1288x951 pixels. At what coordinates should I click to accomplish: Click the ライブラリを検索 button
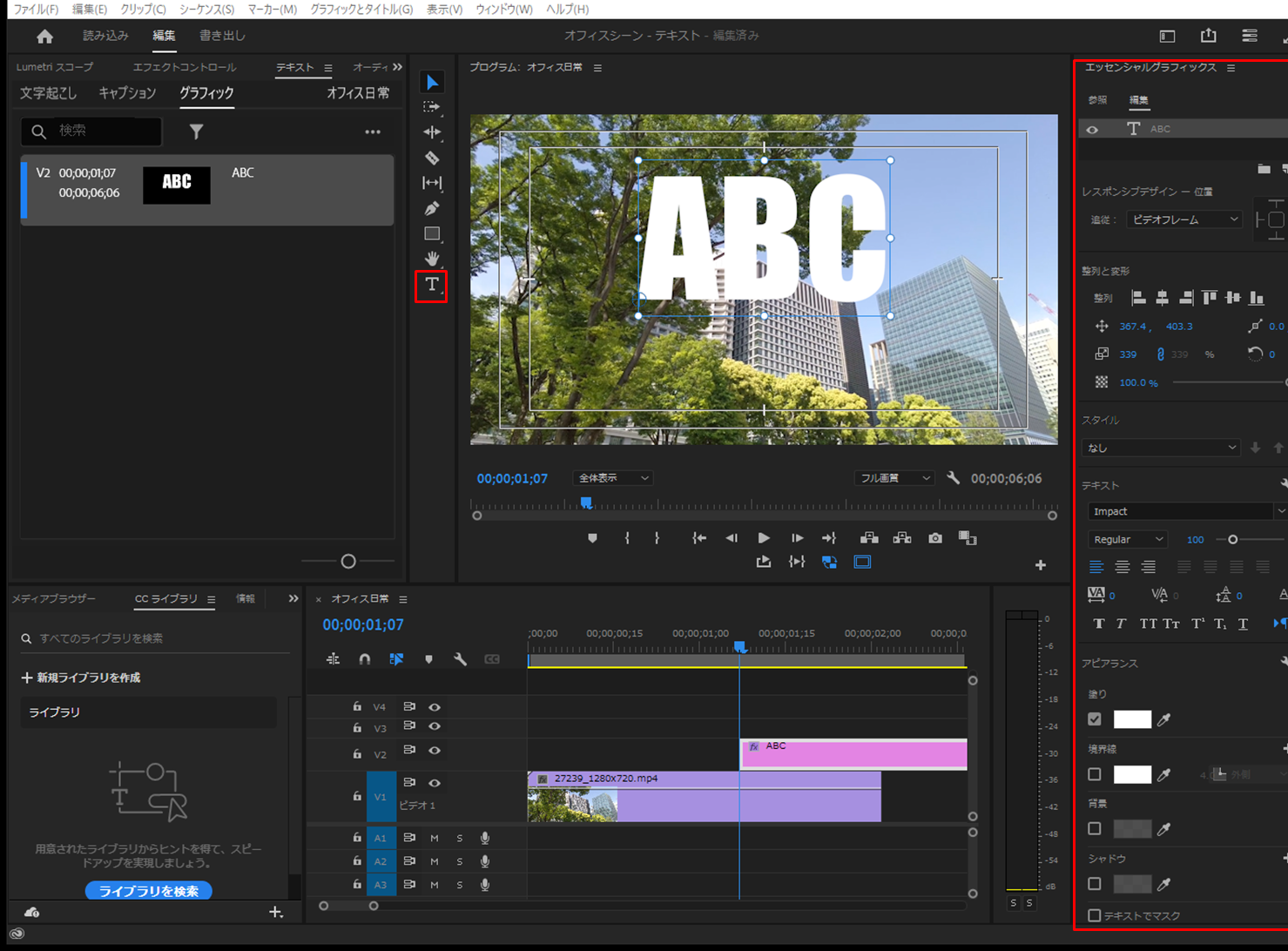[148, 891]
